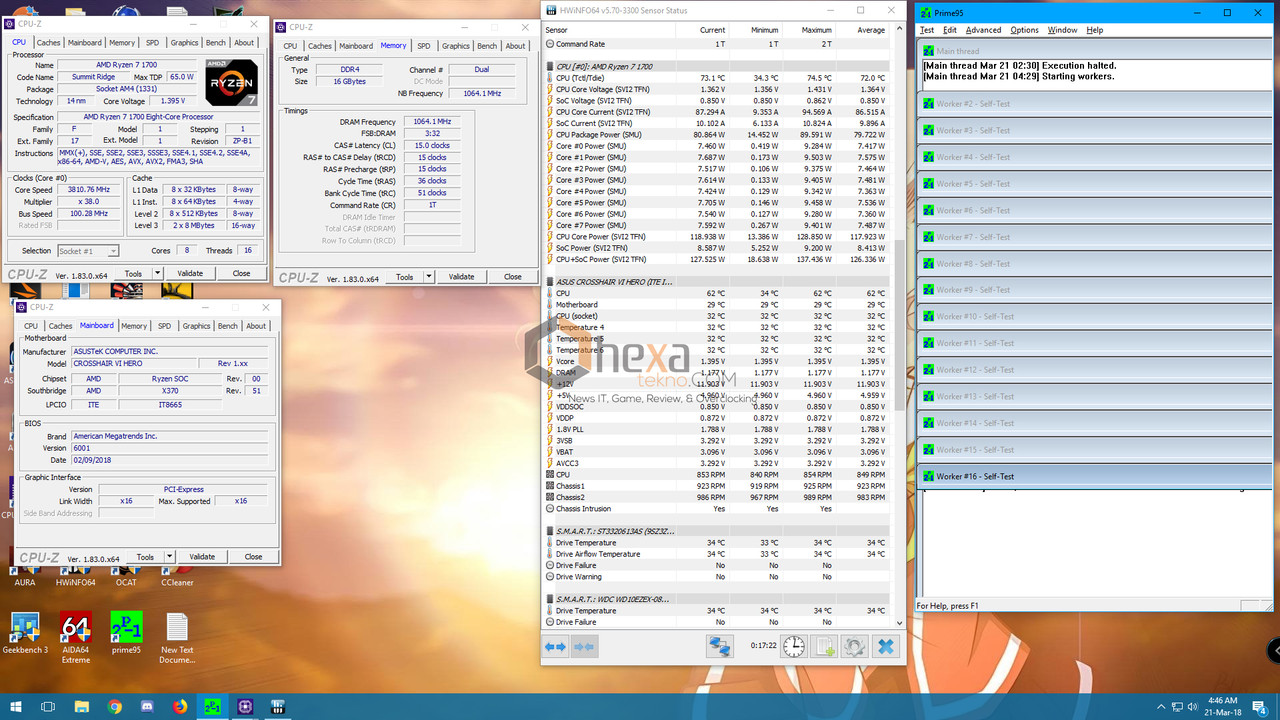Open Discord from taskbar

148,706
